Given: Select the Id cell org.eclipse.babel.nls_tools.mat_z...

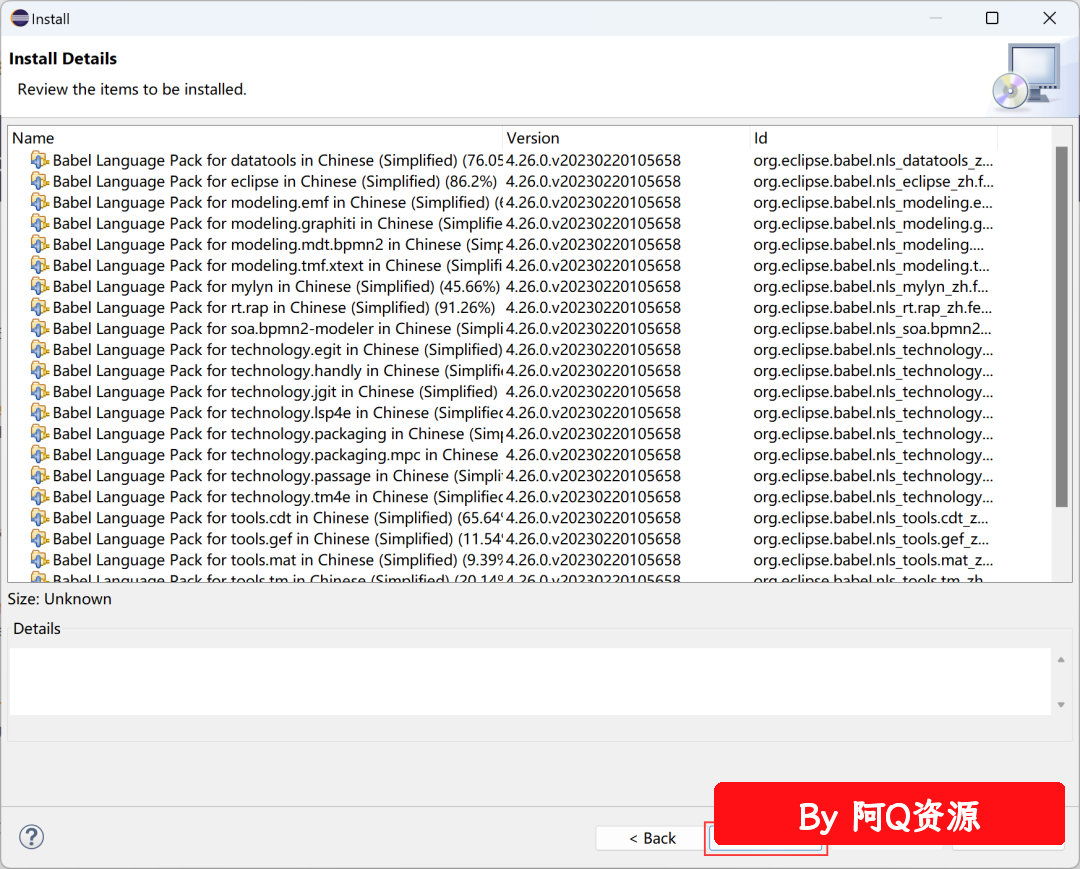Looking at the screenshot, I should pyautogui.click(x=873, y=559).
